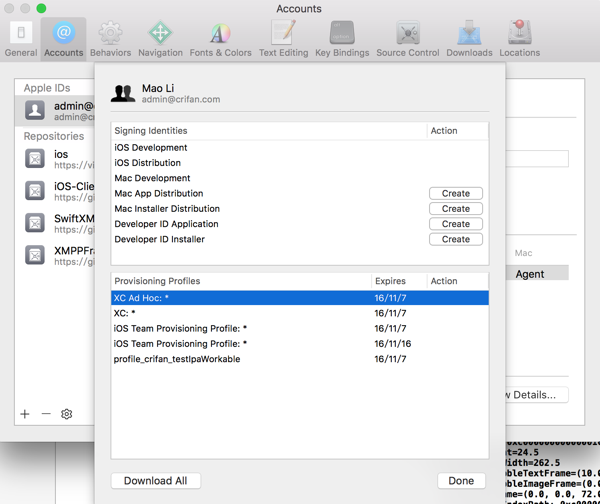This screenshot has width=600, height=504.
Task: Select the admin@ Apple ID account
Action: point(55,111)
